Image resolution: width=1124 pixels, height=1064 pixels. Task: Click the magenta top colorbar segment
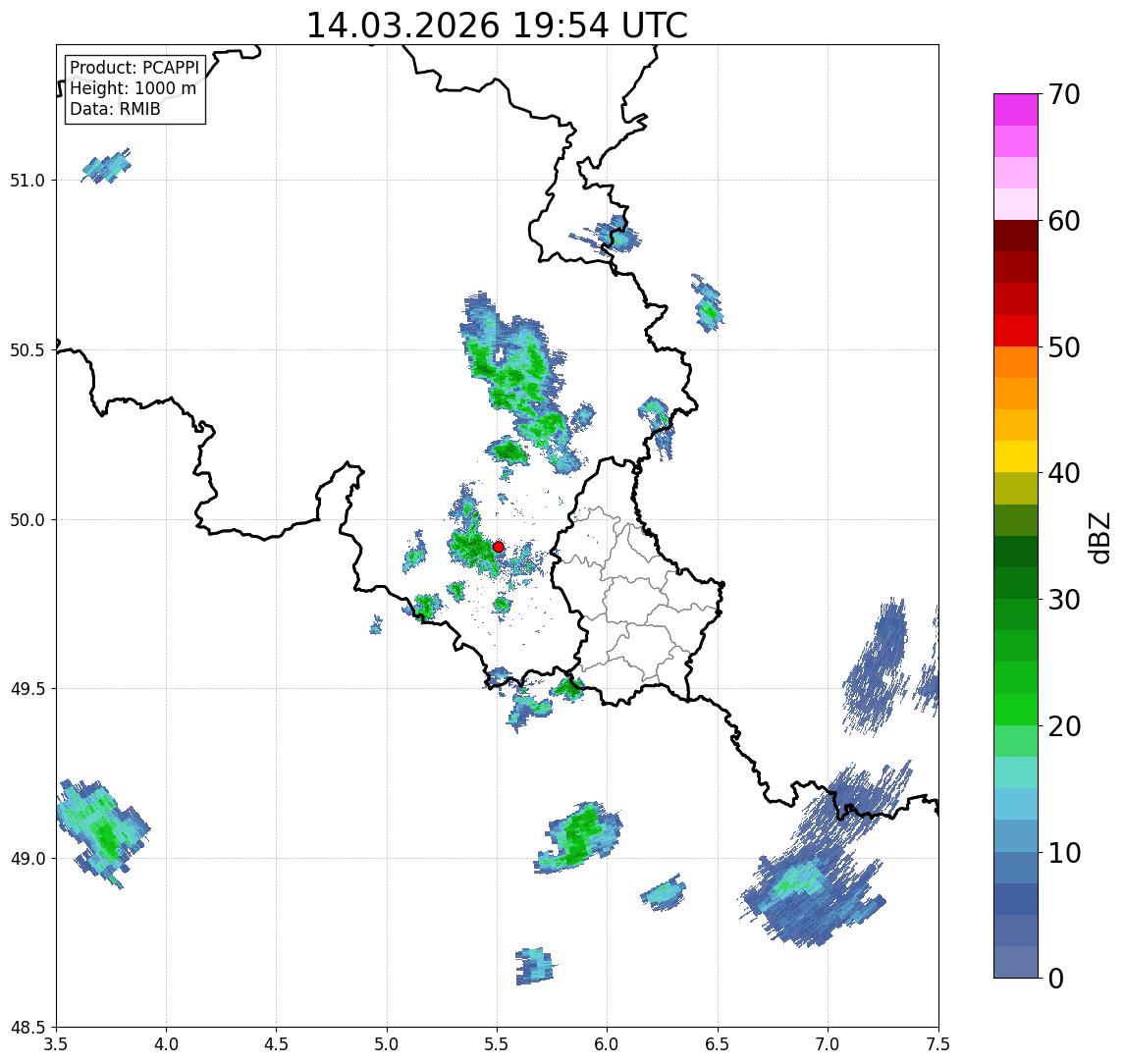1016,110
